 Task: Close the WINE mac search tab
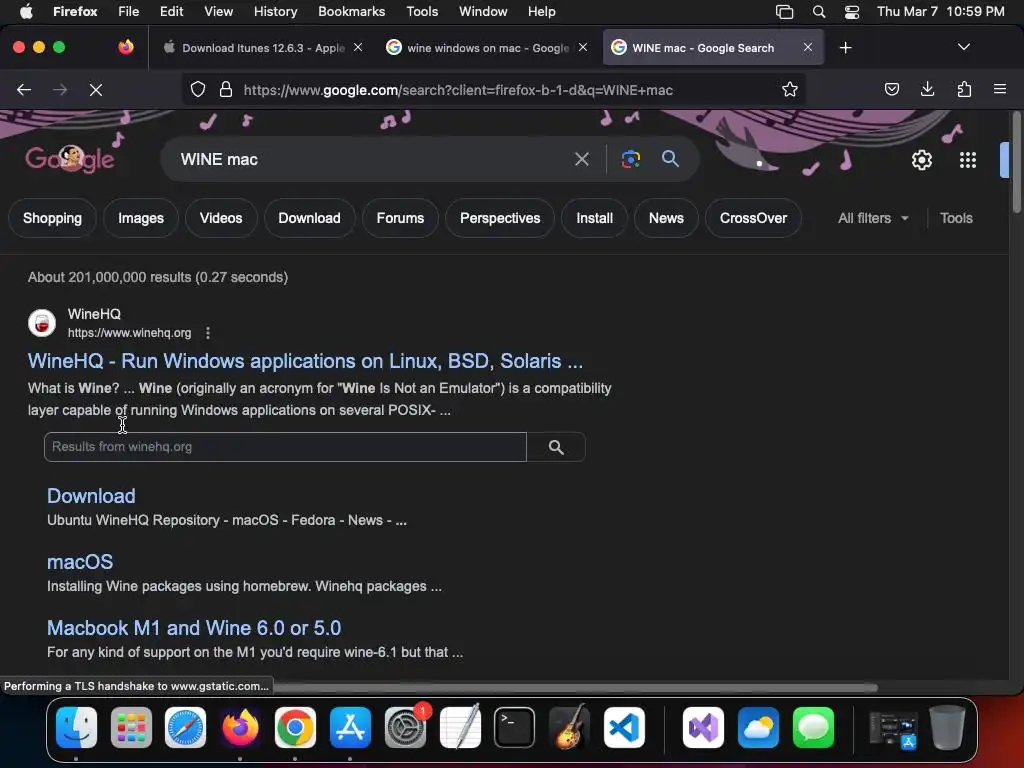808,47
